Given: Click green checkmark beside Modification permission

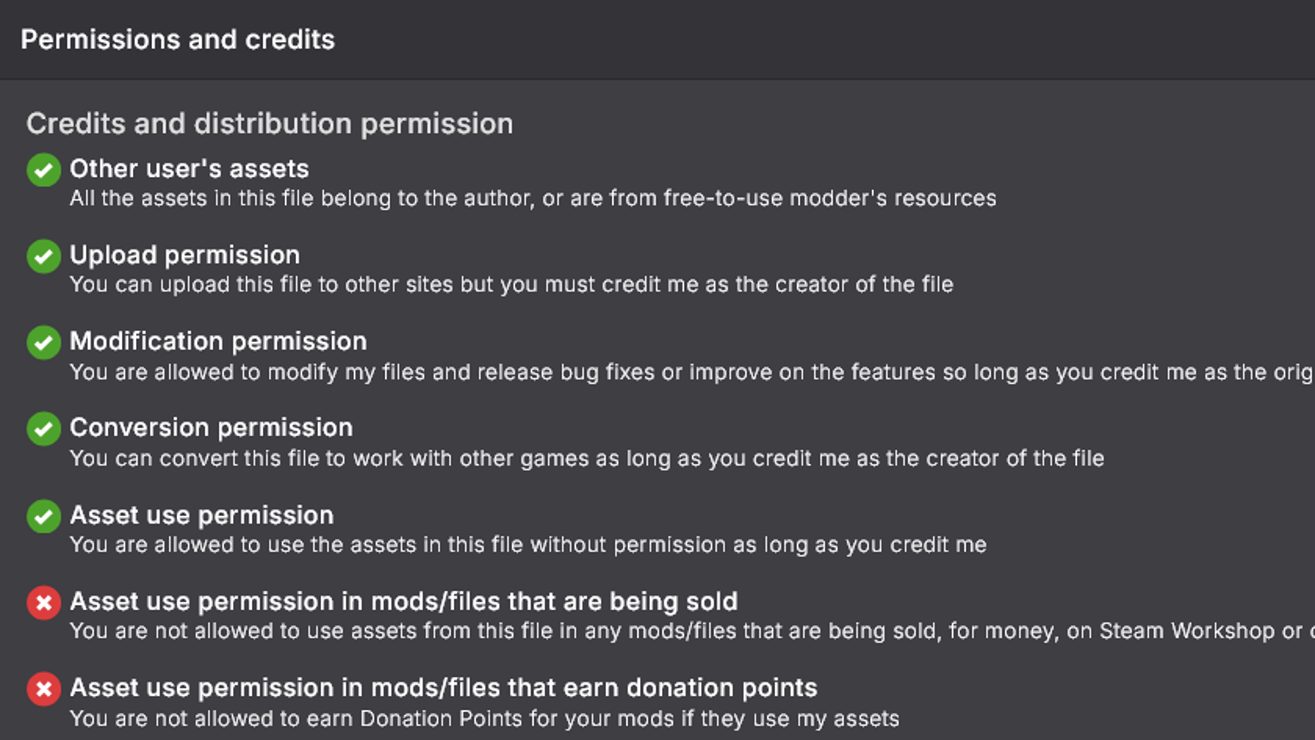Looking at the screenshot, I should click(x=43, y=342).
